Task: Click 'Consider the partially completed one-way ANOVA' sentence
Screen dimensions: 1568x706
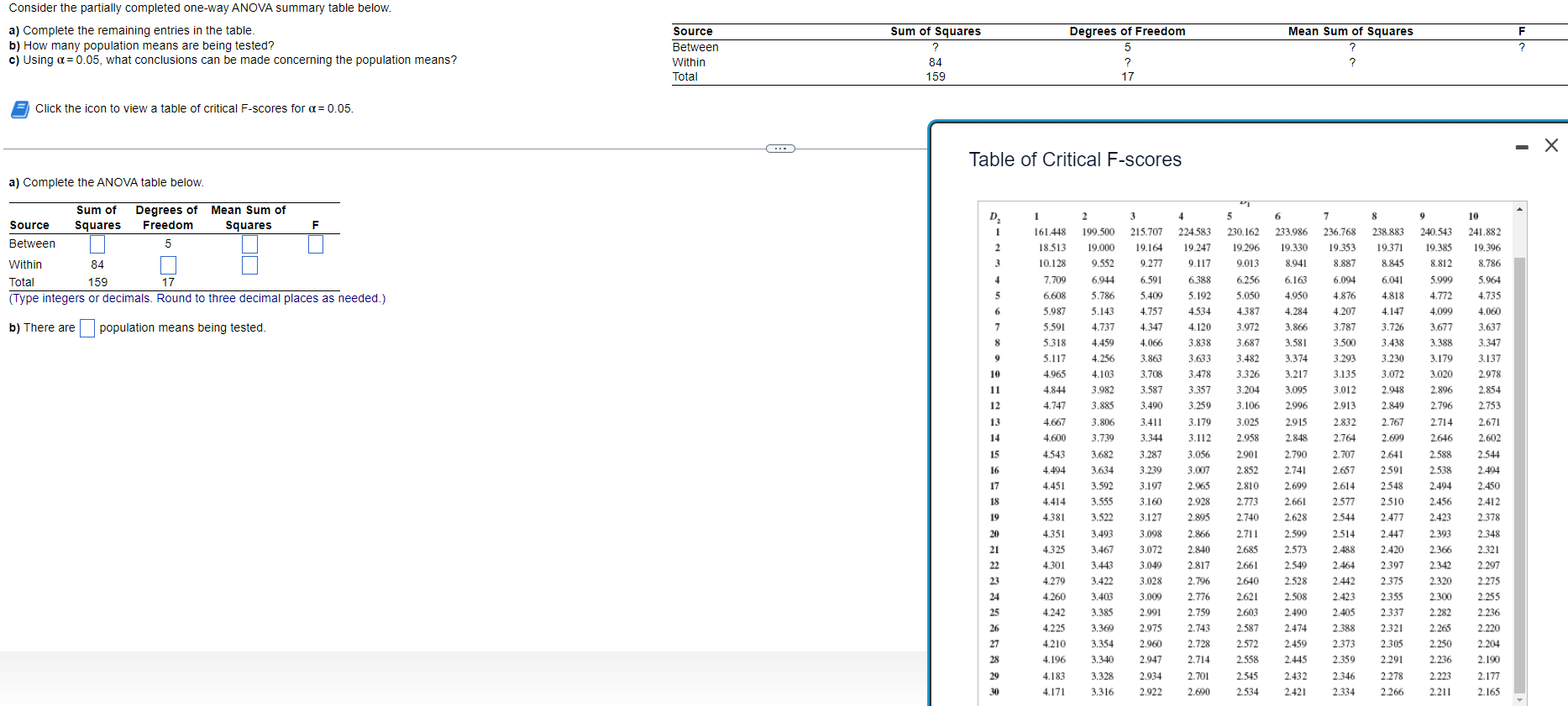Action: tap(200, 8)
